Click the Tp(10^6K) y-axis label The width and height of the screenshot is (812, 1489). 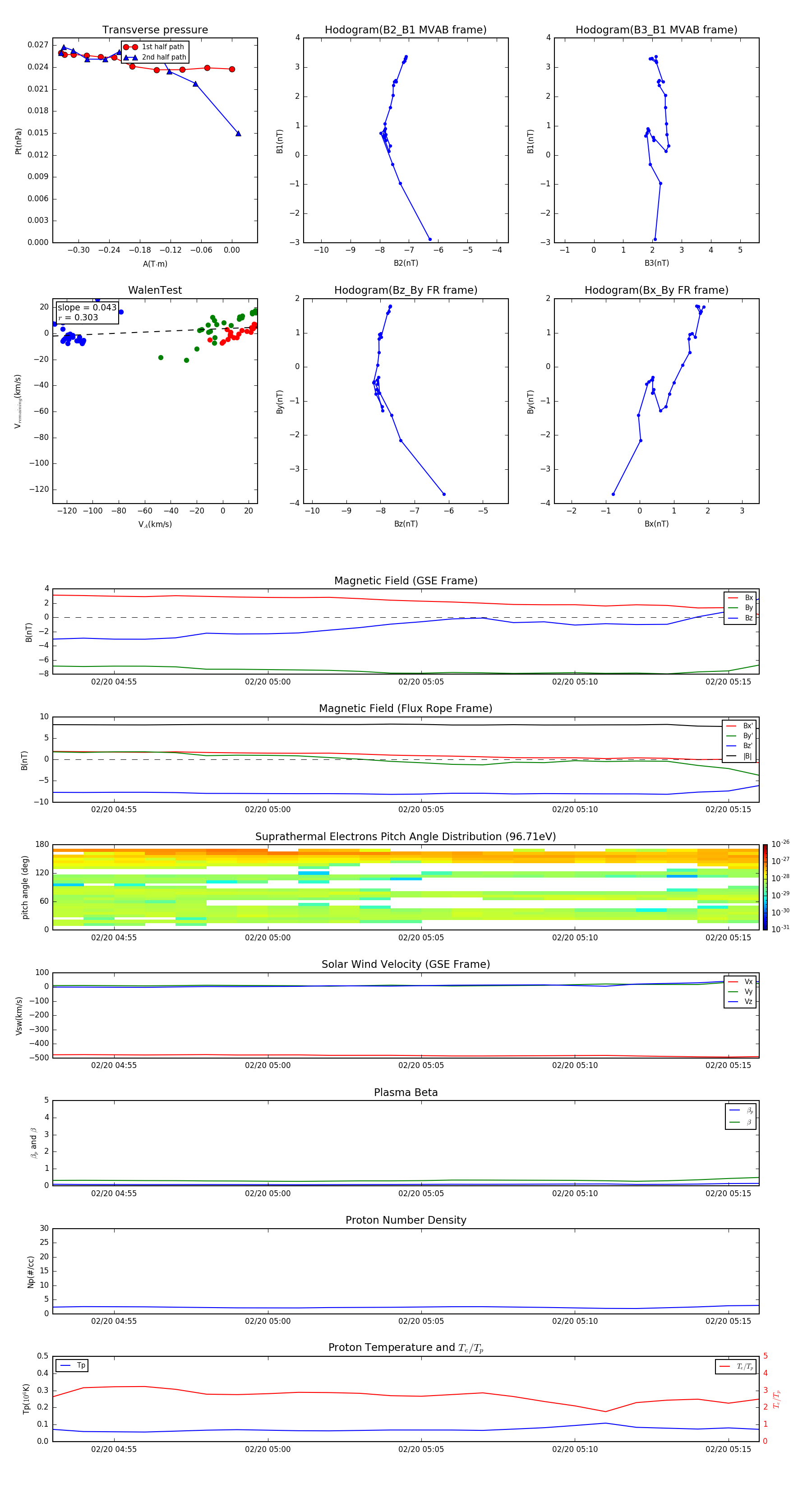26,1399
